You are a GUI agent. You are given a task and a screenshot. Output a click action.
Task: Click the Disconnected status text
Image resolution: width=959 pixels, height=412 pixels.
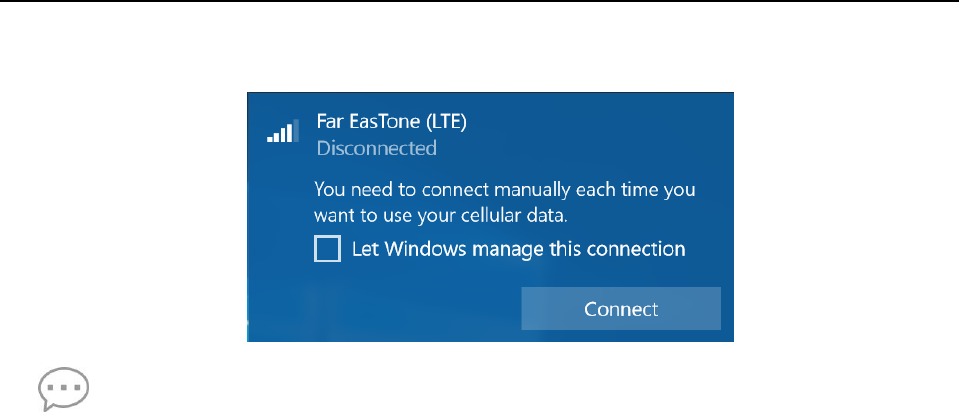(x=377, y=149)
